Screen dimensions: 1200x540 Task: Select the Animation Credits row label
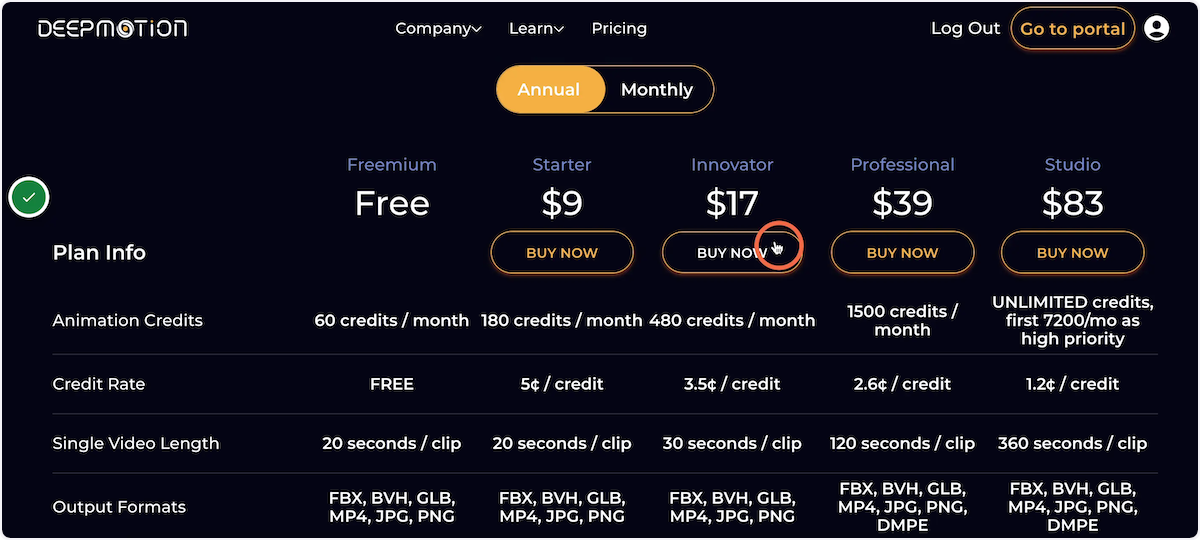pos(127,321)
